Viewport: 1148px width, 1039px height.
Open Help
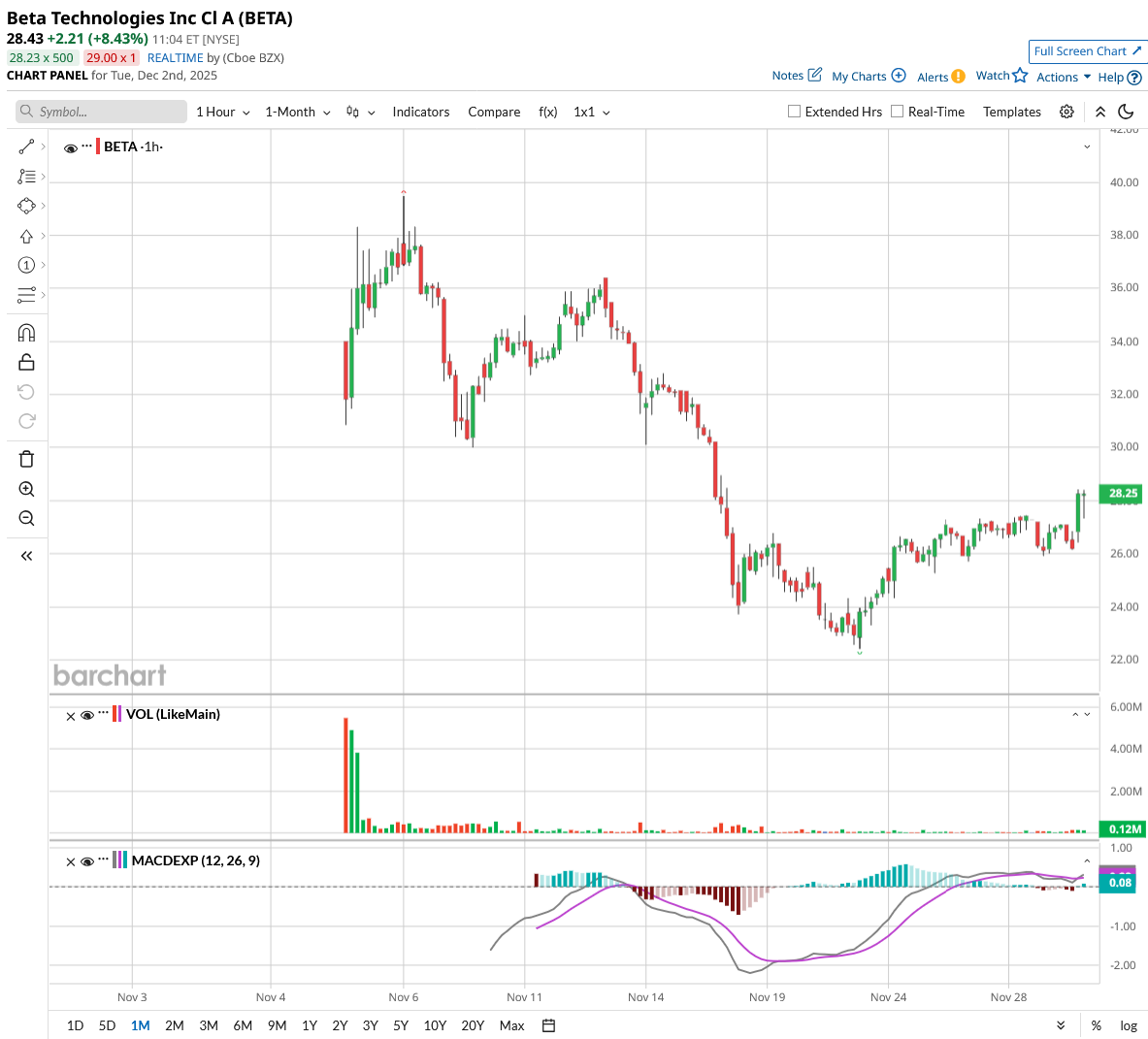pos(1120,78)
